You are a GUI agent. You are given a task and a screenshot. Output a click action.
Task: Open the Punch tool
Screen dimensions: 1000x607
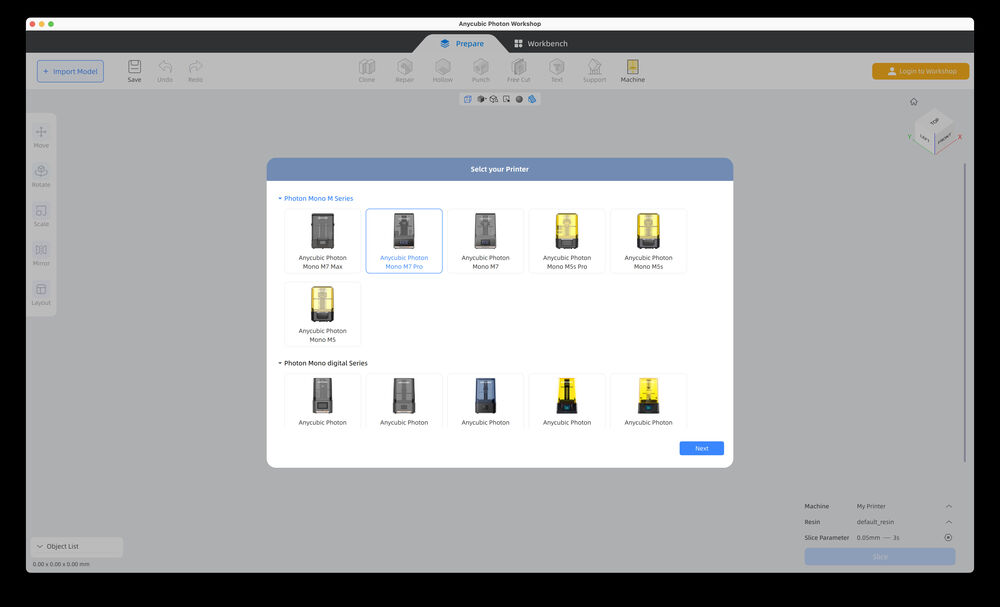point(481,71)
